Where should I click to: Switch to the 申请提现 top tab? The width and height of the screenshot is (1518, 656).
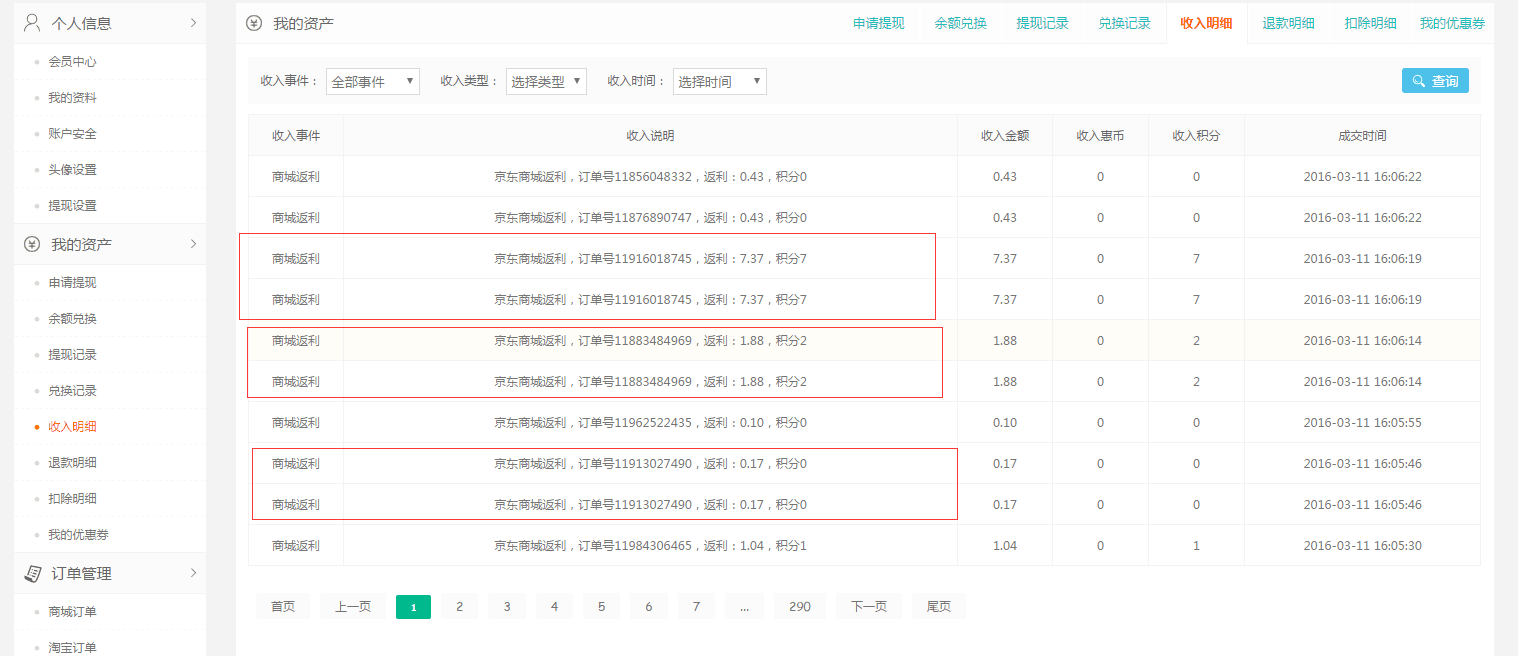click(878, 23)
